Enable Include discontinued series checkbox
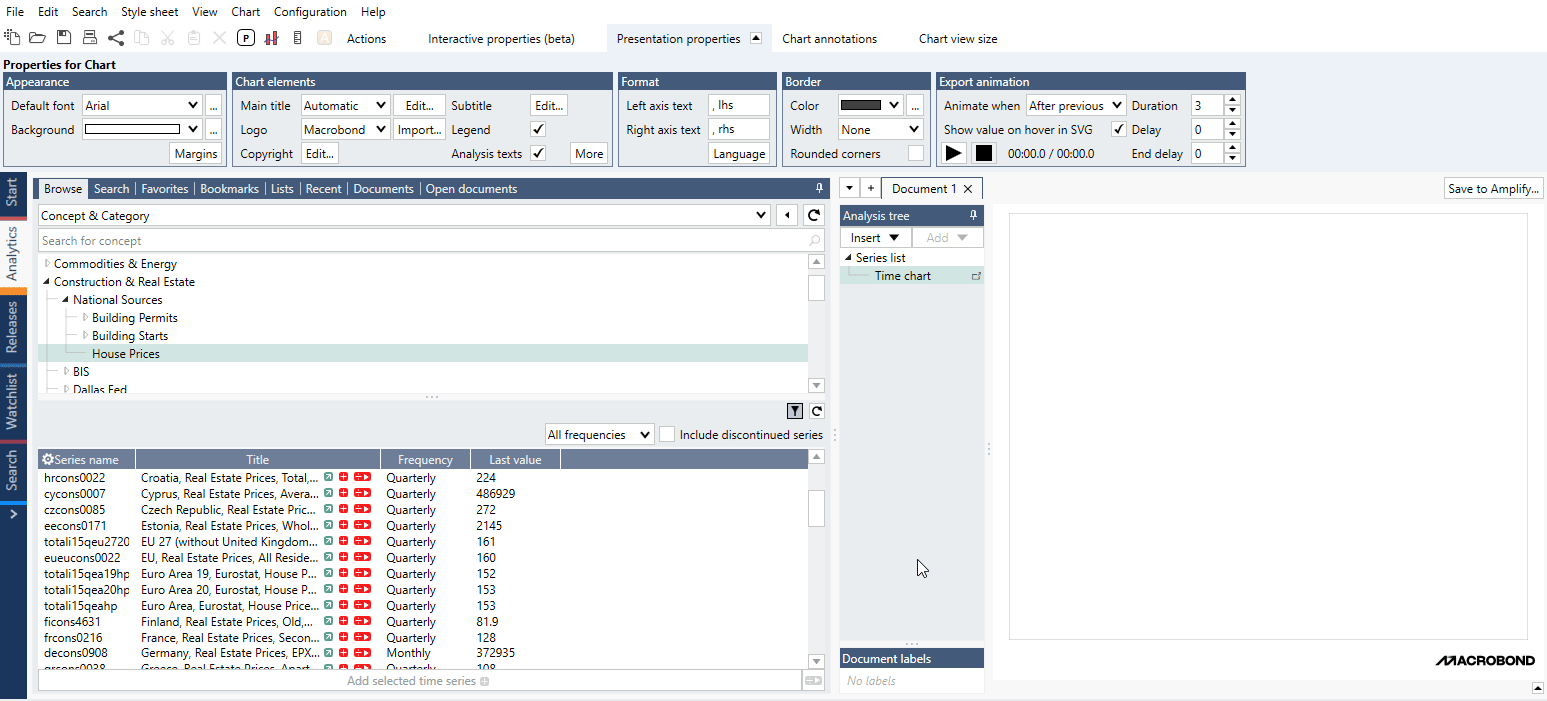The image size is (1547, 701). pos(667,435)
